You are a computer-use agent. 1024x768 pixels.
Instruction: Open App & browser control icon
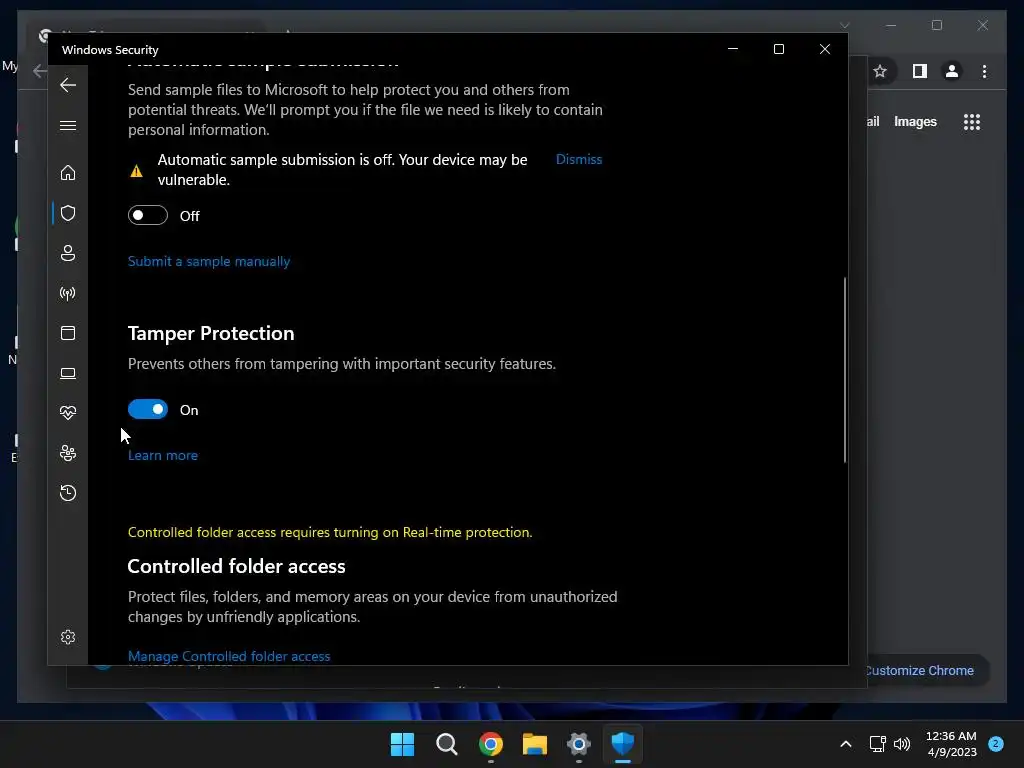click(x=68, y=333)
